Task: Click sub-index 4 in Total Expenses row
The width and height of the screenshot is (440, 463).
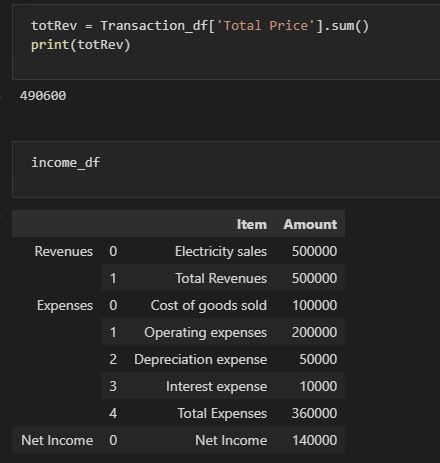Action: pos(113,413)
